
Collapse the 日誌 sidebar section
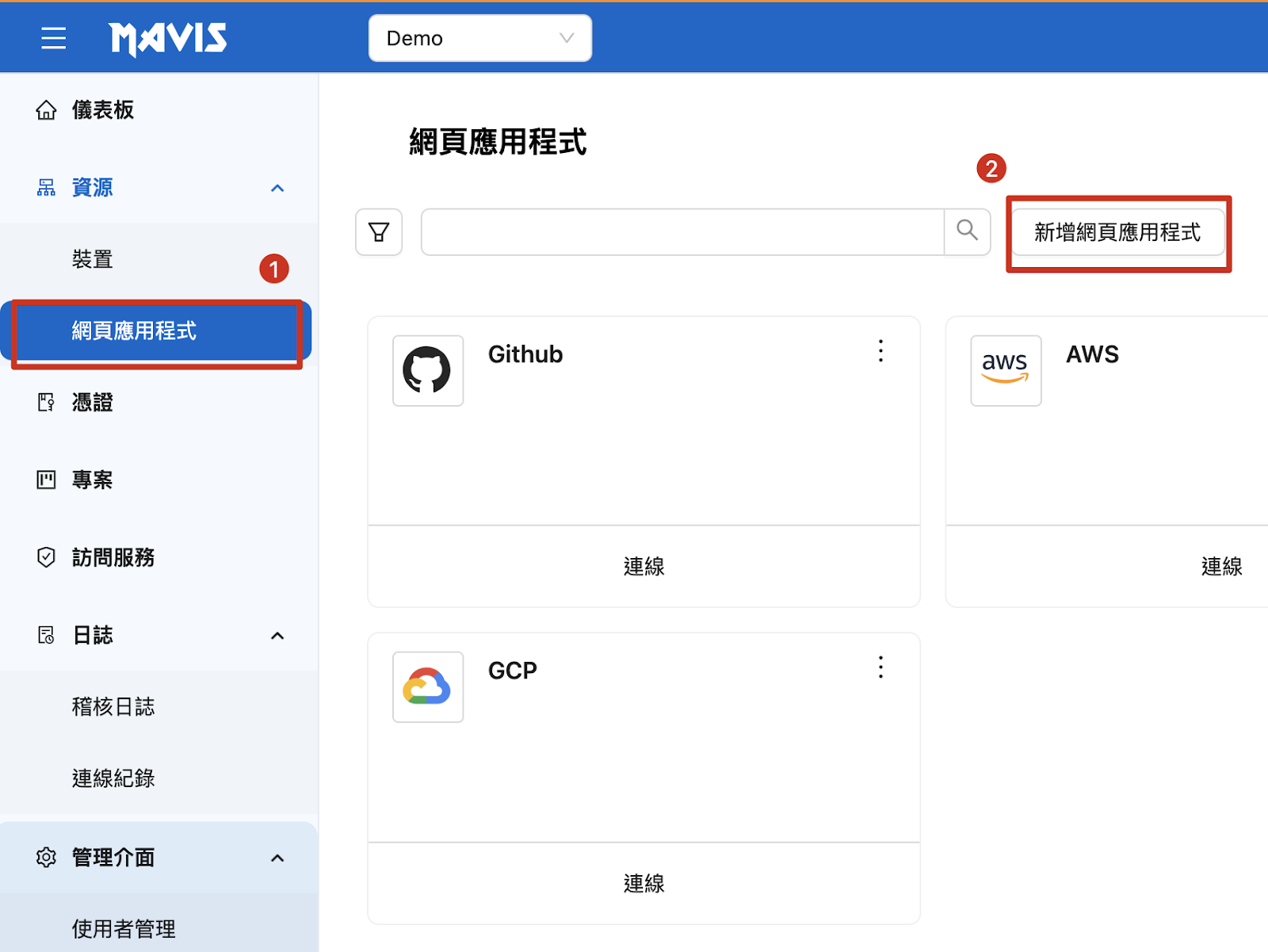point(277,636)
